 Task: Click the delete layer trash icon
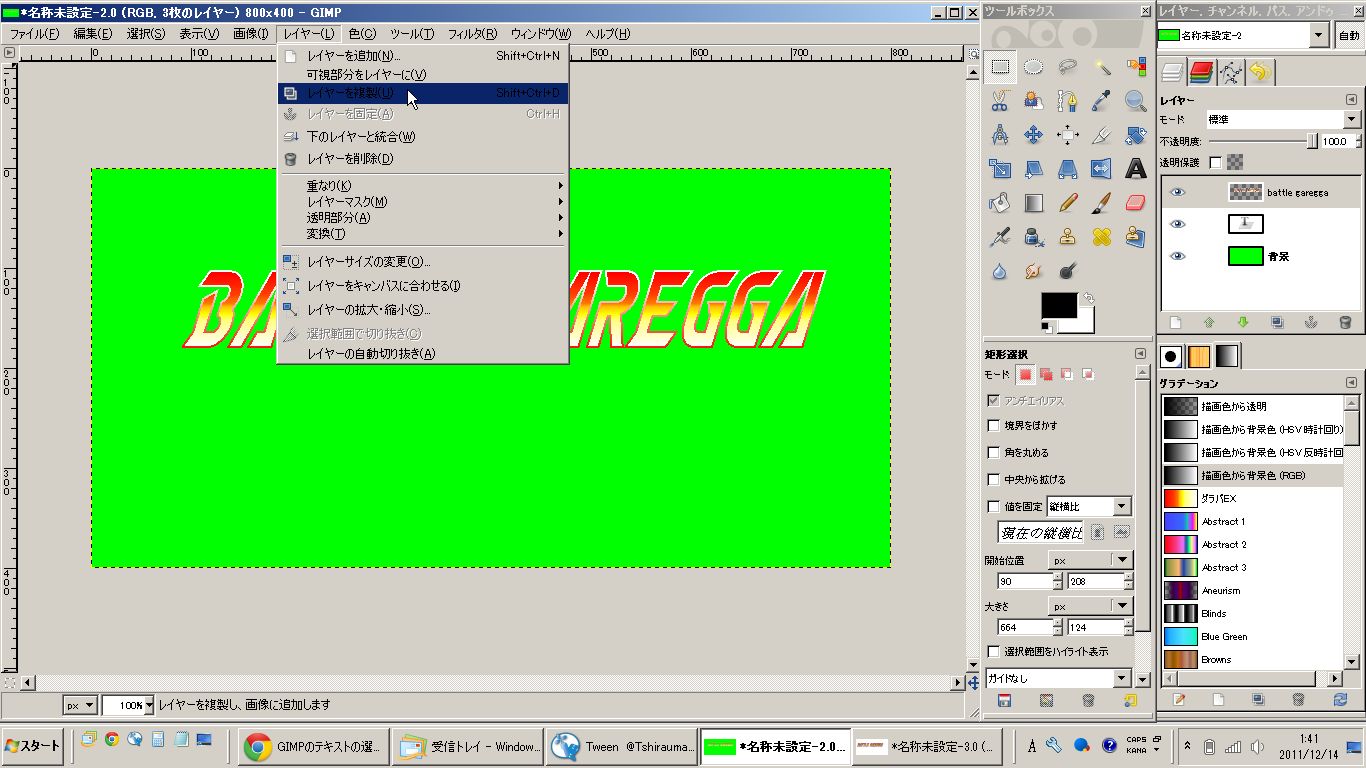coord(1345,322)
